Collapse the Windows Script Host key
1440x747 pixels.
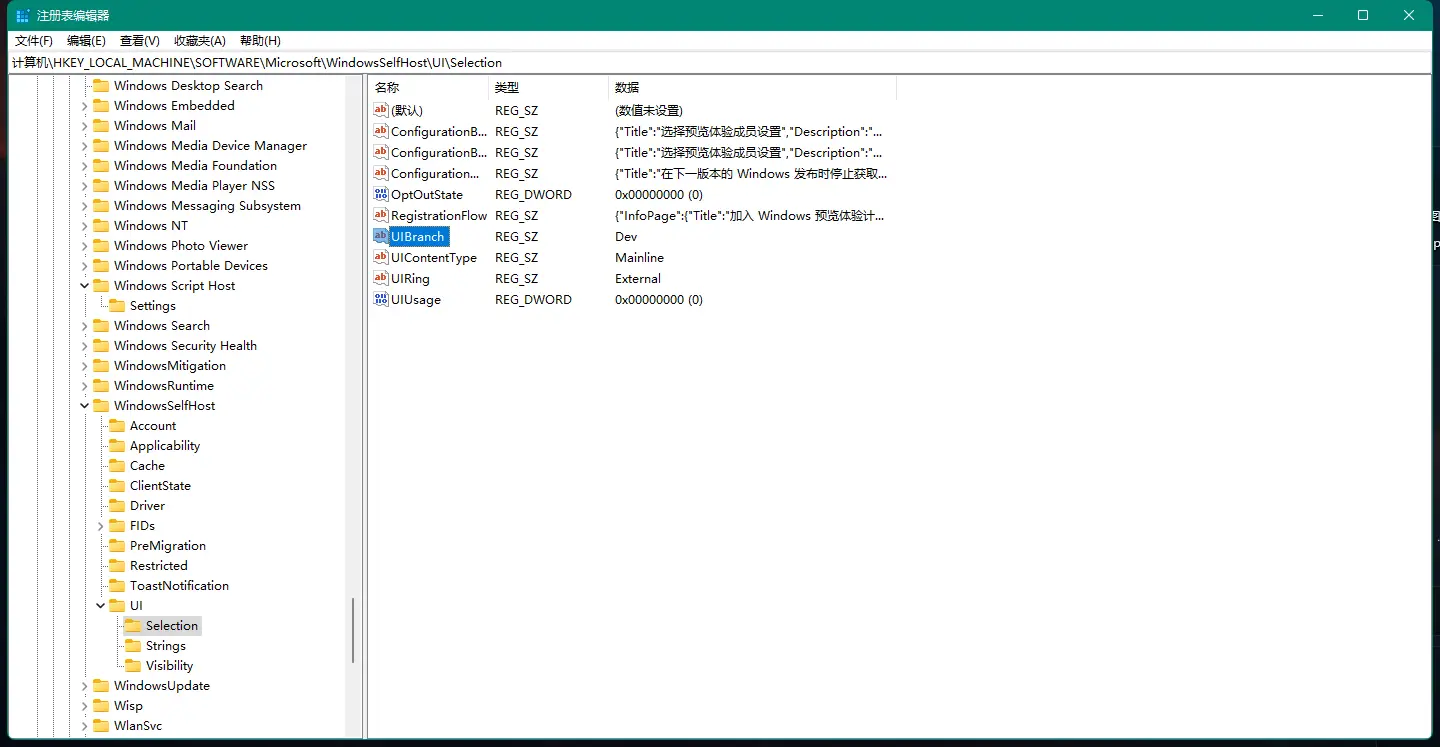tap(84, 286)
